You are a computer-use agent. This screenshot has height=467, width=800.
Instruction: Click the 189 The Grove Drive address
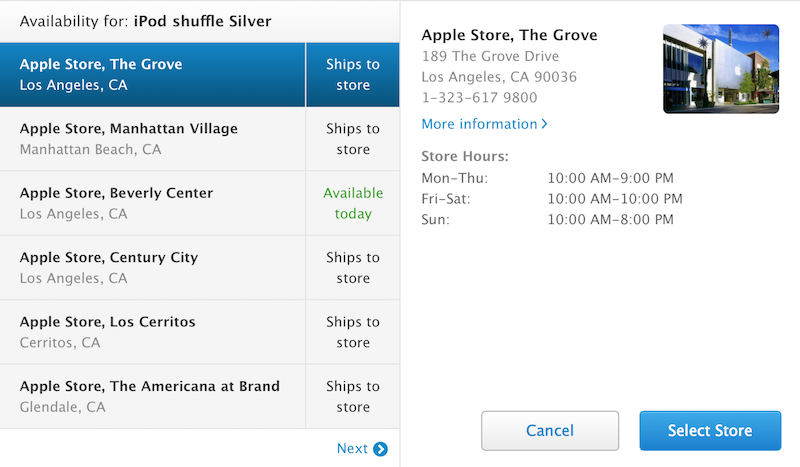pos(490,56)
